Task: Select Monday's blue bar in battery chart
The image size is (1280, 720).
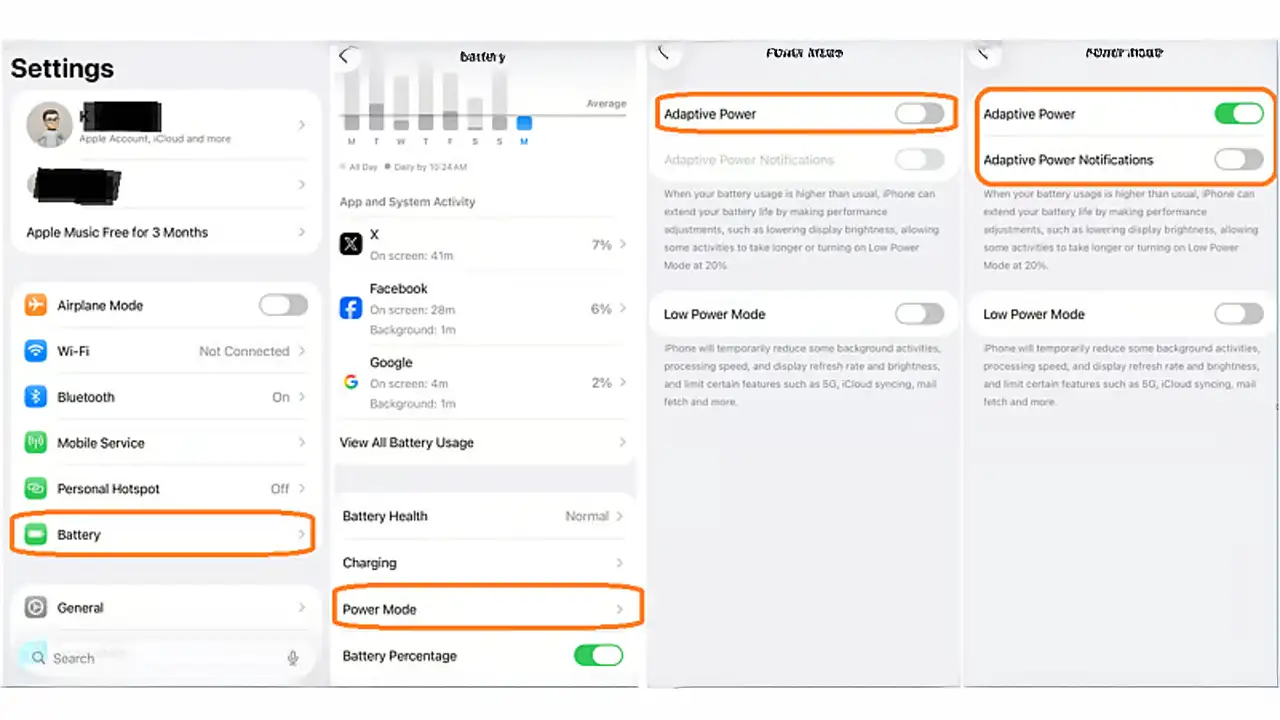Action: (524, 123)
